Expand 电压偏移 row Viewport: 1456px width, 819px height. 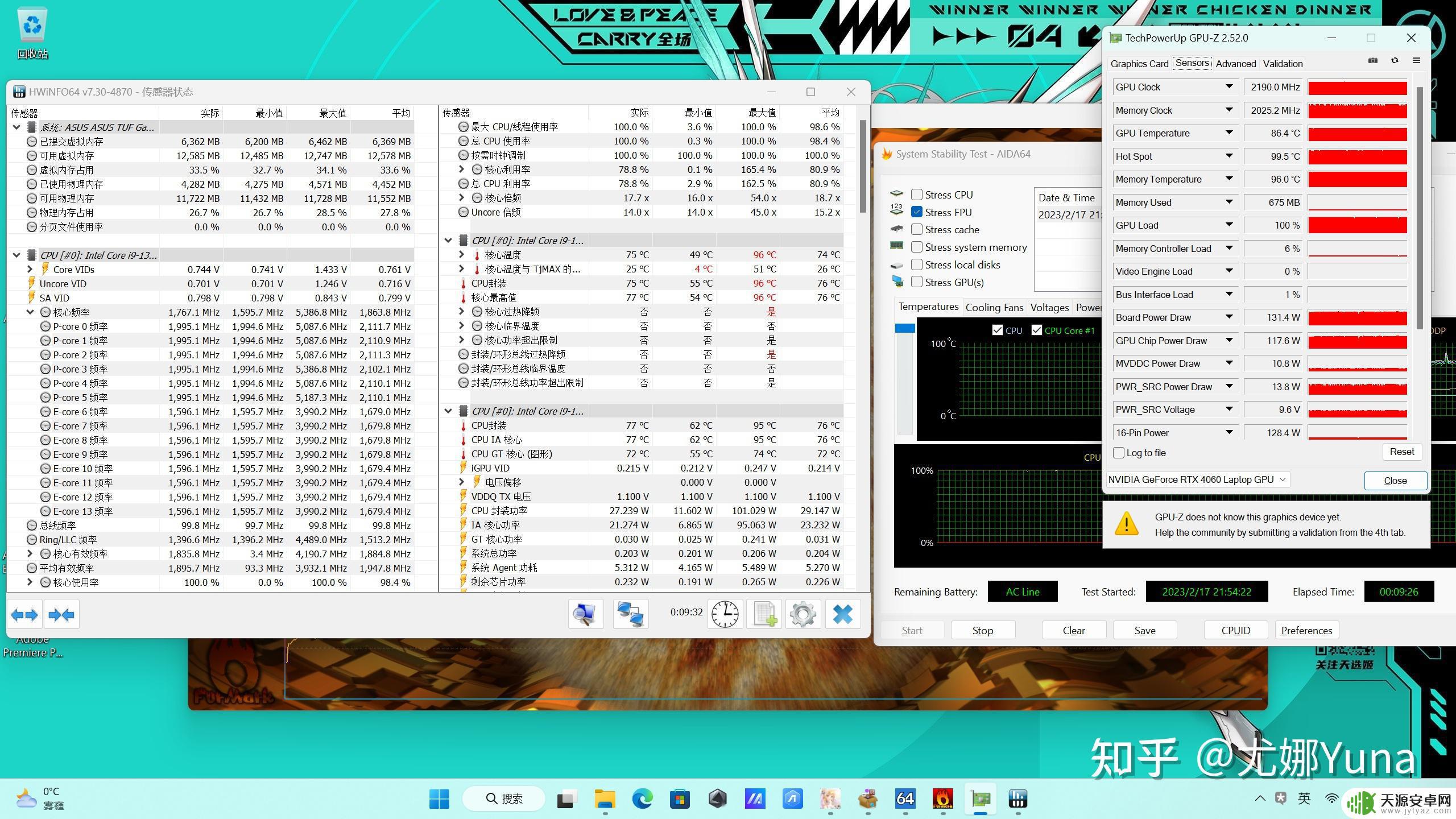[x=462, y=482]
